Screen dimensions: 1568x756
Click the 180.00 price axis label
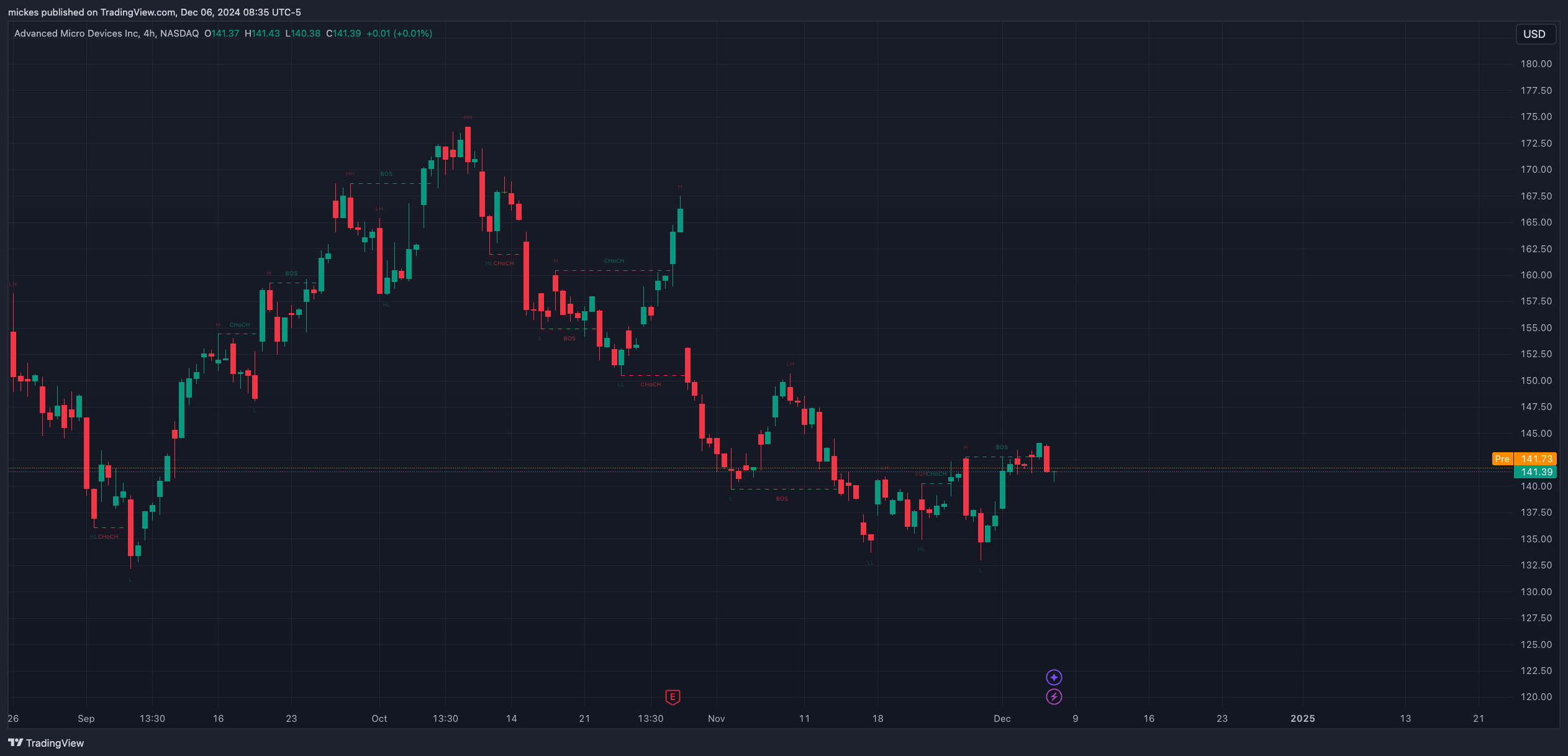coord(1536,64)
